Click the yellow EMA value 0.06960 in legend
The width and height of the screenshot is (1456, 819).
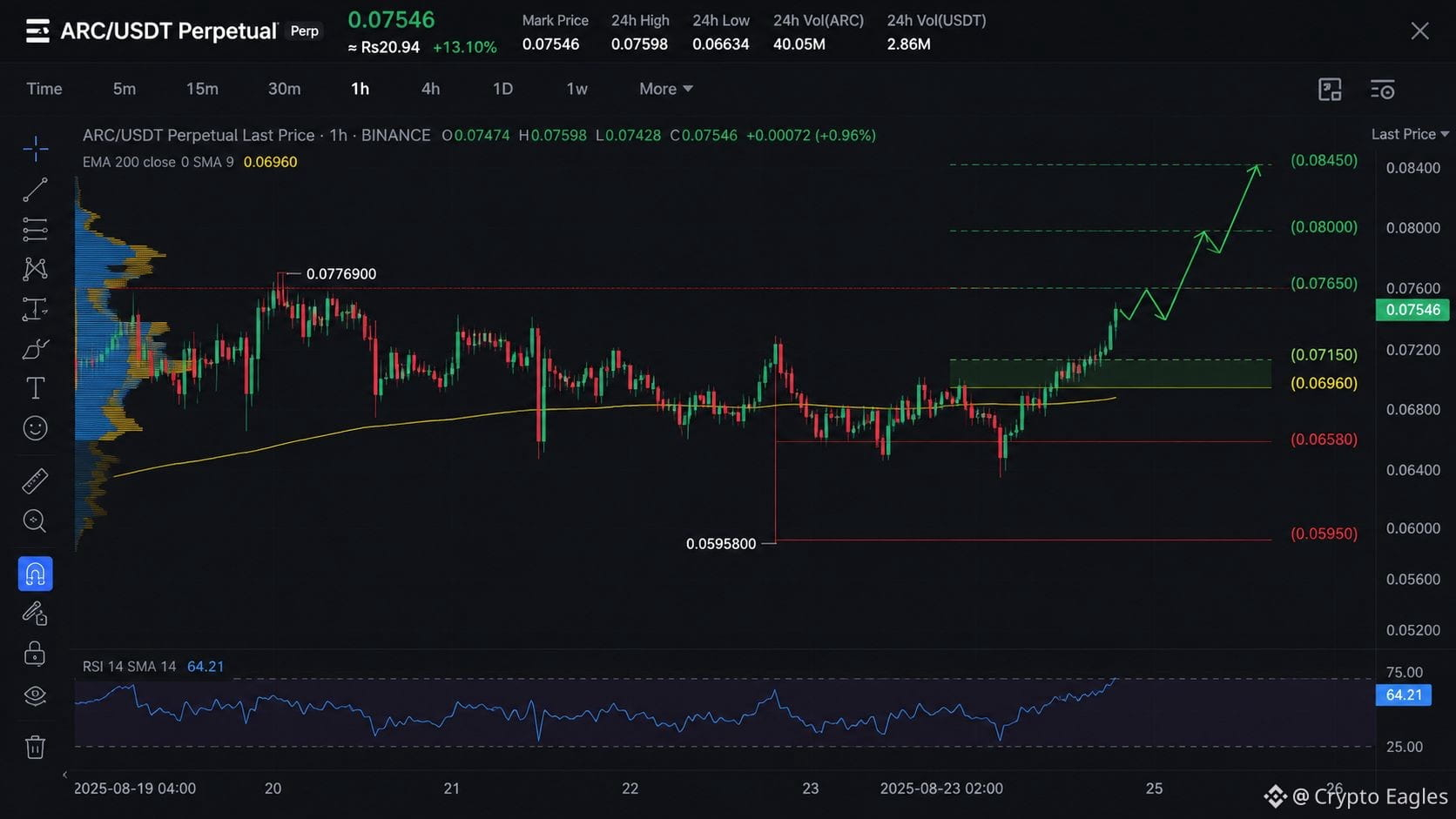coord(270,162)
